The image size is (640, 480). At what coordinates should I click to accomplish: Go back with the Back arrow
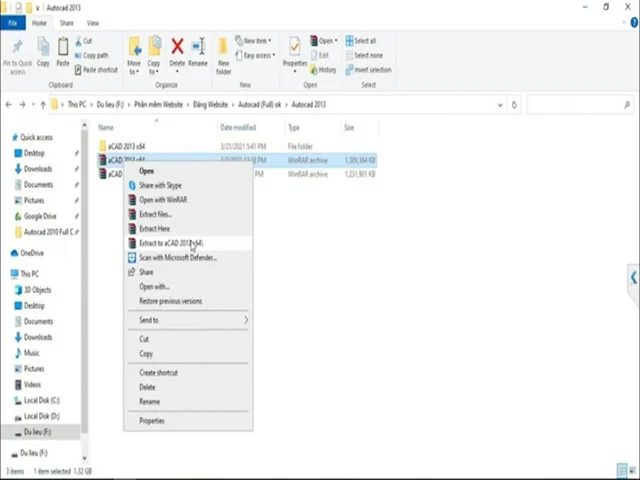9,105
